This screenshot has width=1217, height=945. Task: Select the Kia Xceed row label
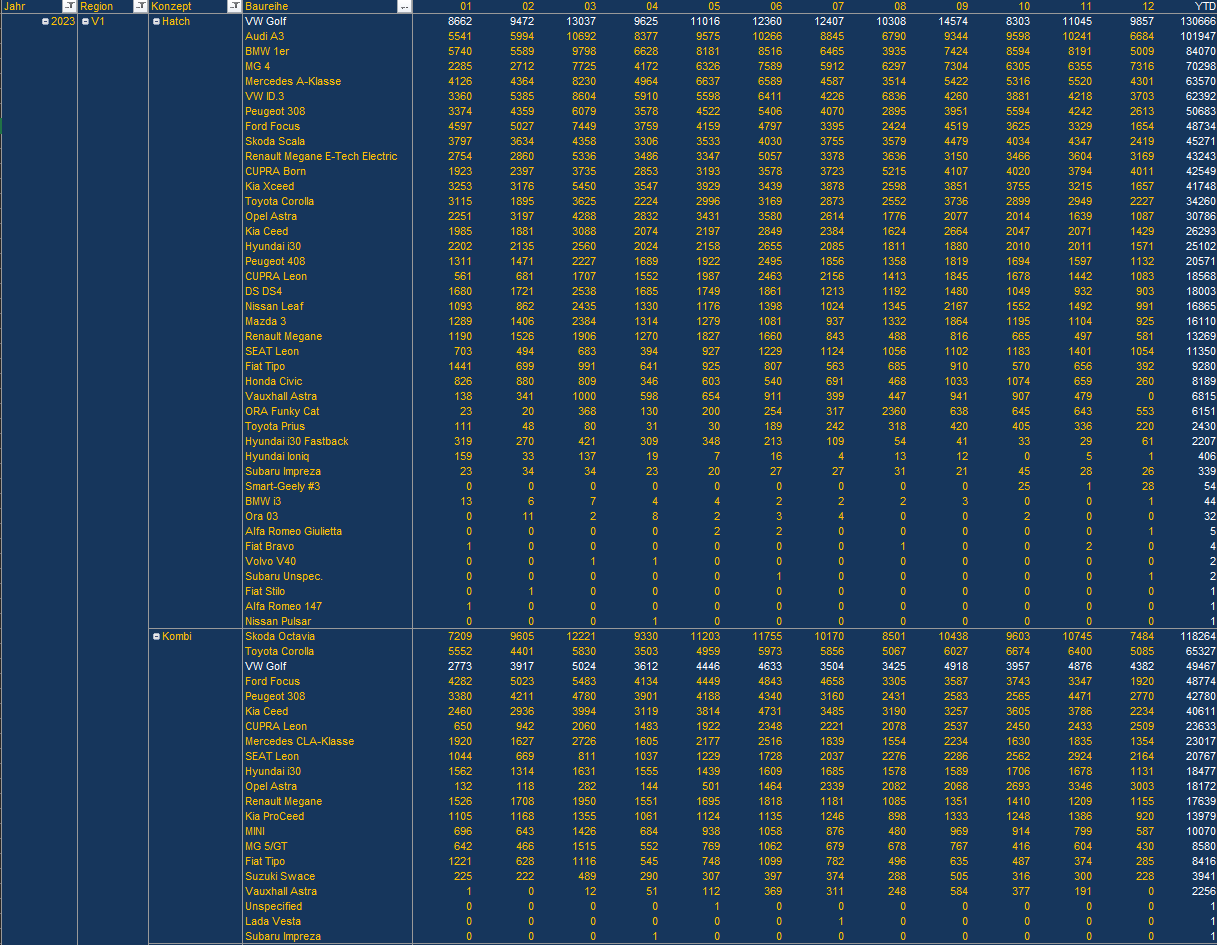click(x=270, y=186)
